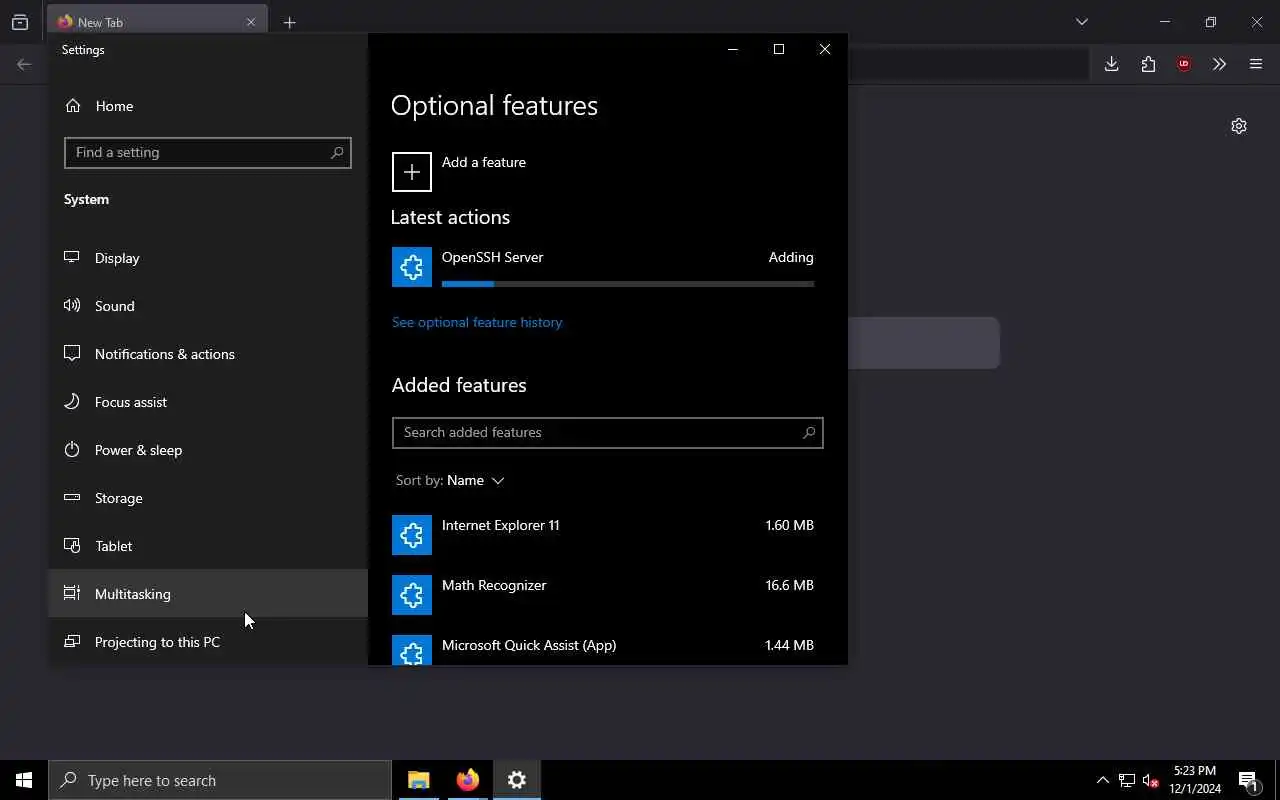The height and width of the screenshot is (800, 1280).
Task: Open Display settings
Action: 208,258
